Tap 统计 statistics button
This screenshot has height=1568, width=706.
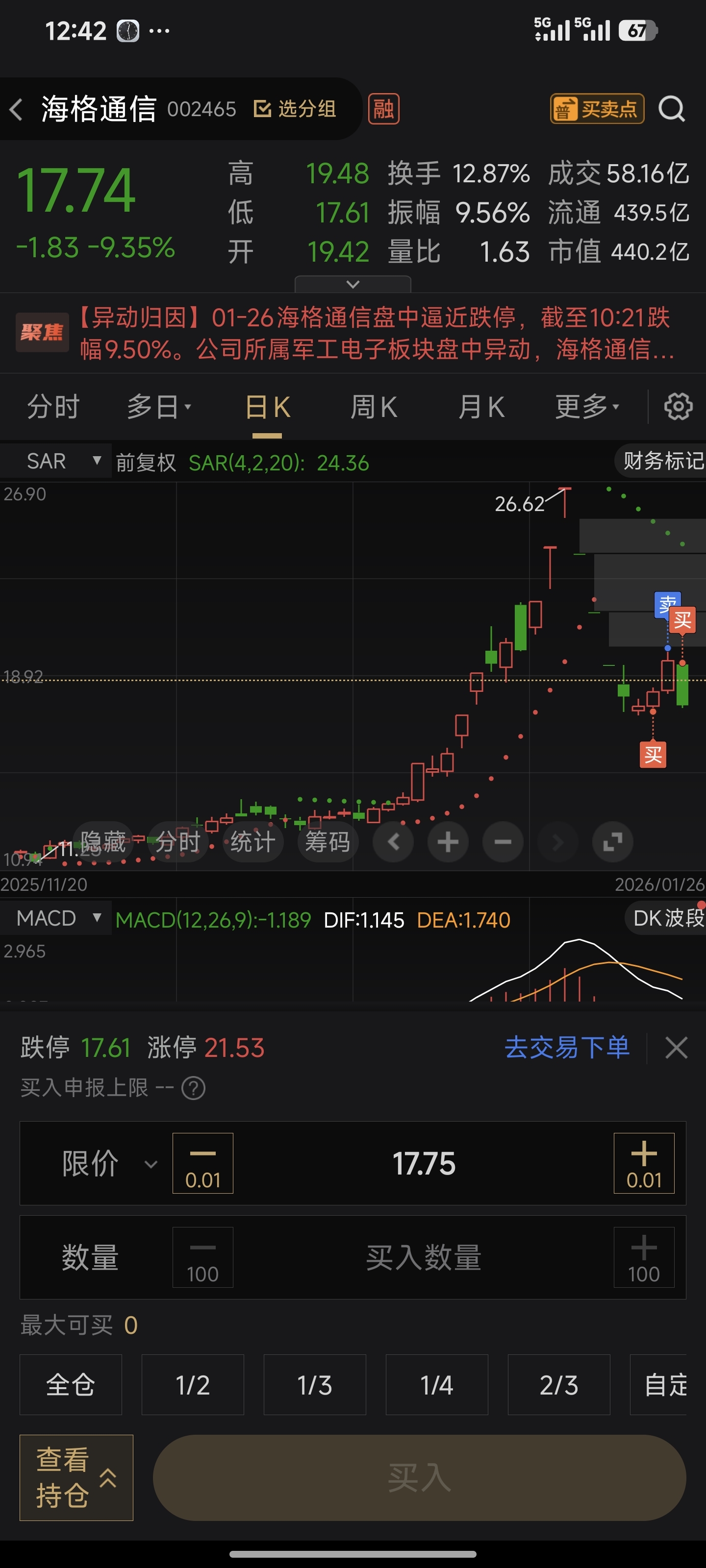click(253, 842)
